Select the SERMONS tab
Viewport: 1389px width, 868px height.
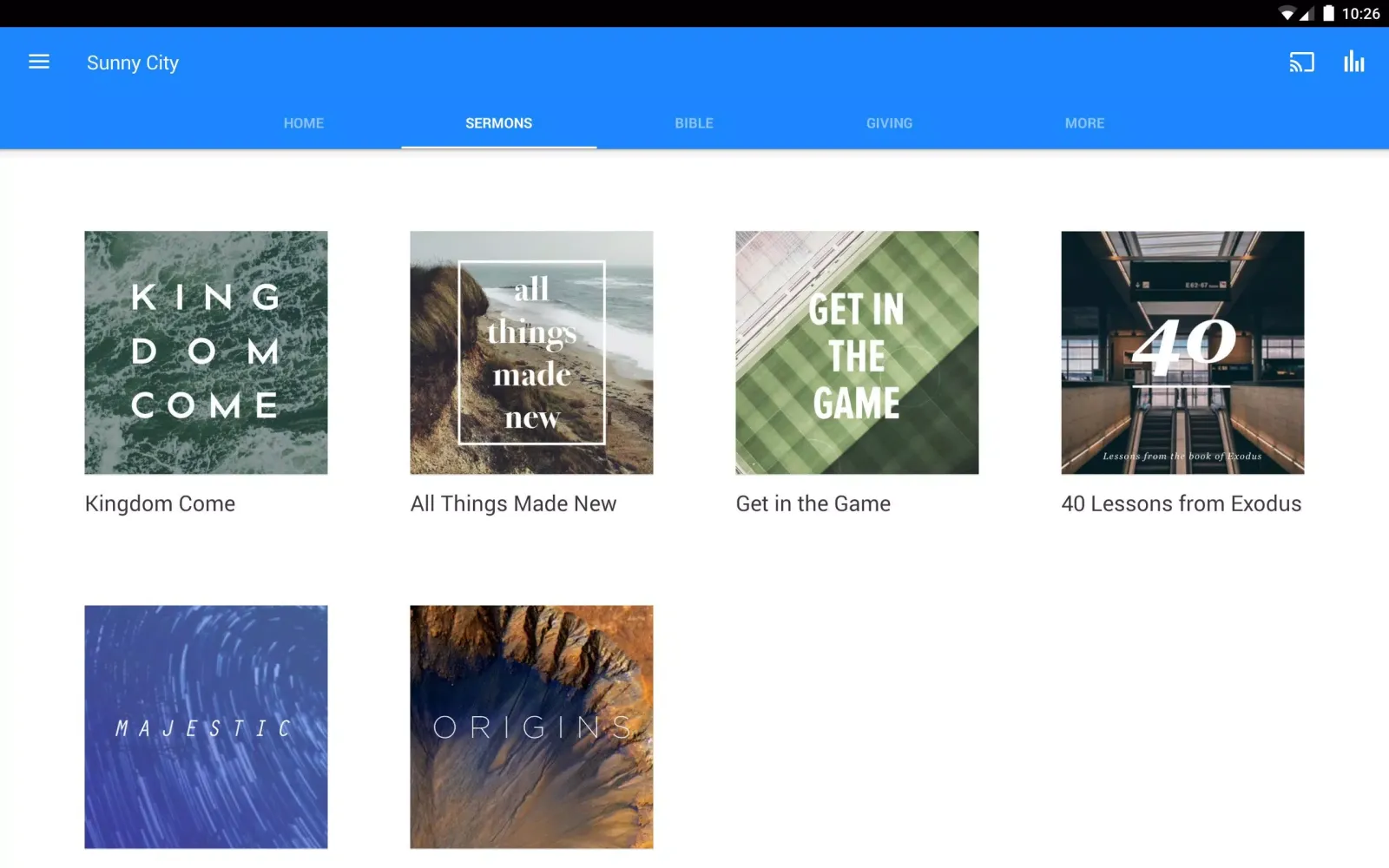(x=498, y=123)
